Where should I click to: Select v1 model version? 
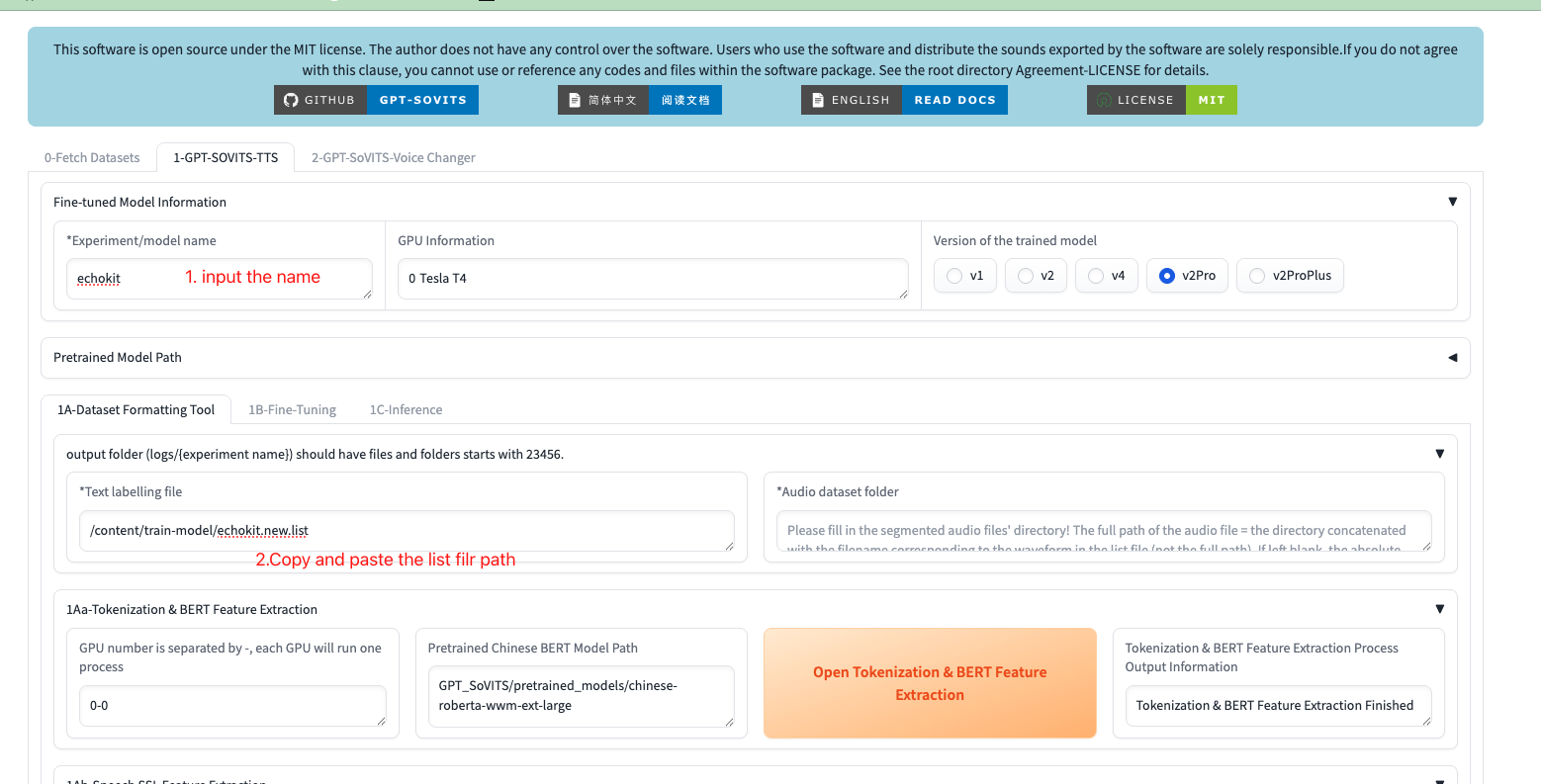964,276
